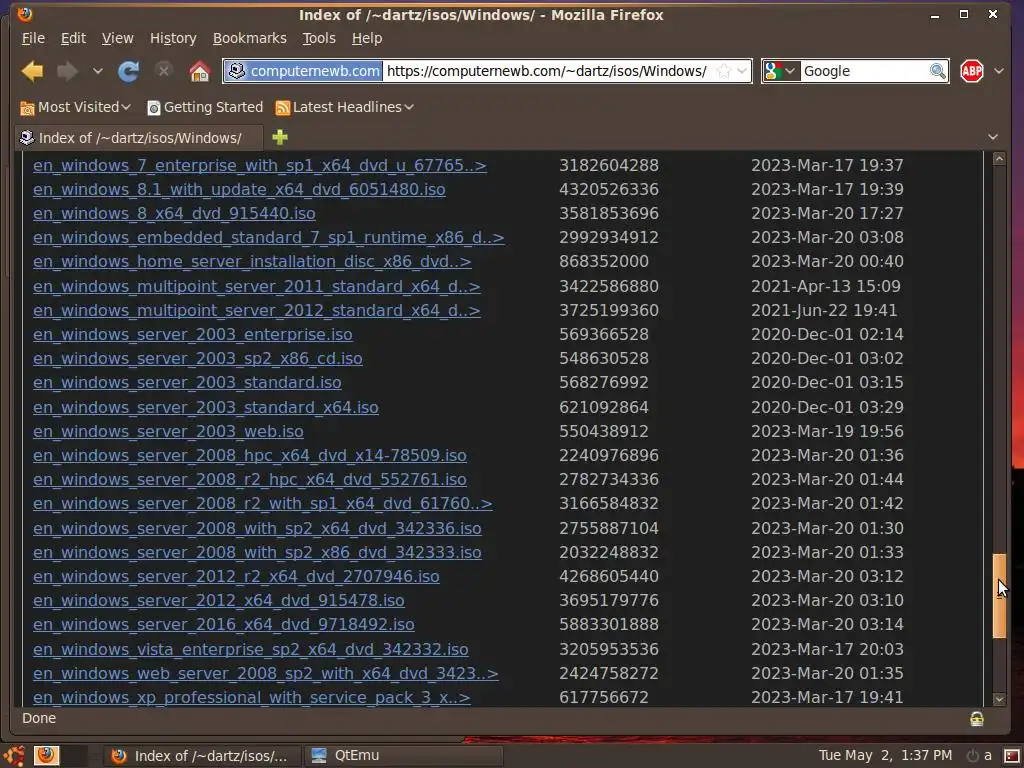Click the computernewb.com site identity button
The image size is (1024, 768).
tap(304, 71)
